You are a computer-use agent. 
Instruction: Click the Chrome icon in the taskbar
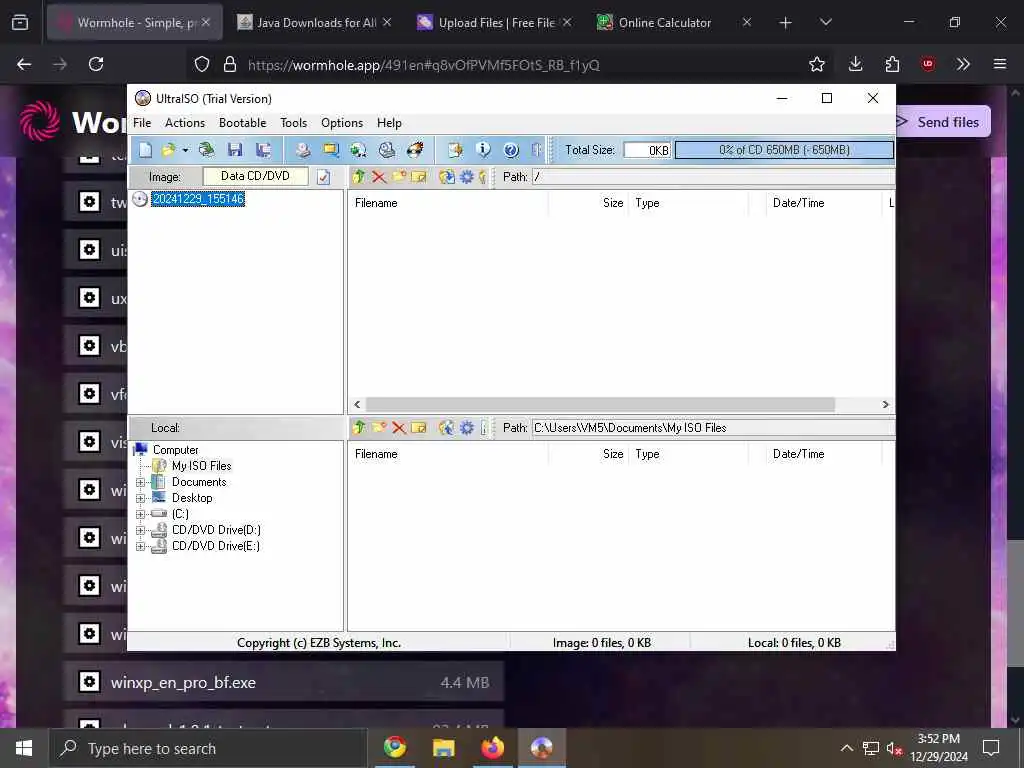394,748
